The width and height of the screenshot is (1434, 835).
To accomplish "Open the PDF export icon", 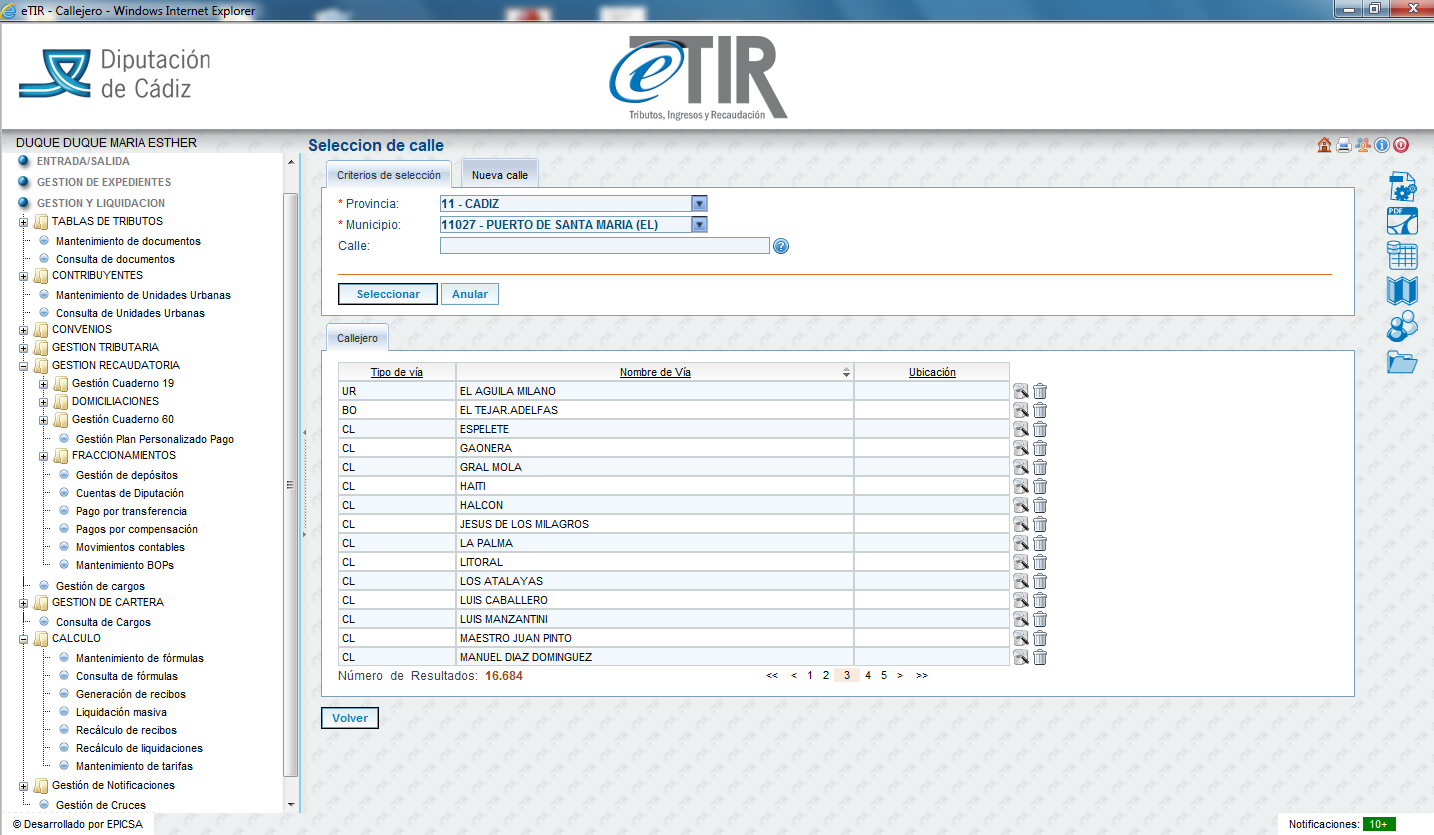I will tap(1402, 221).
